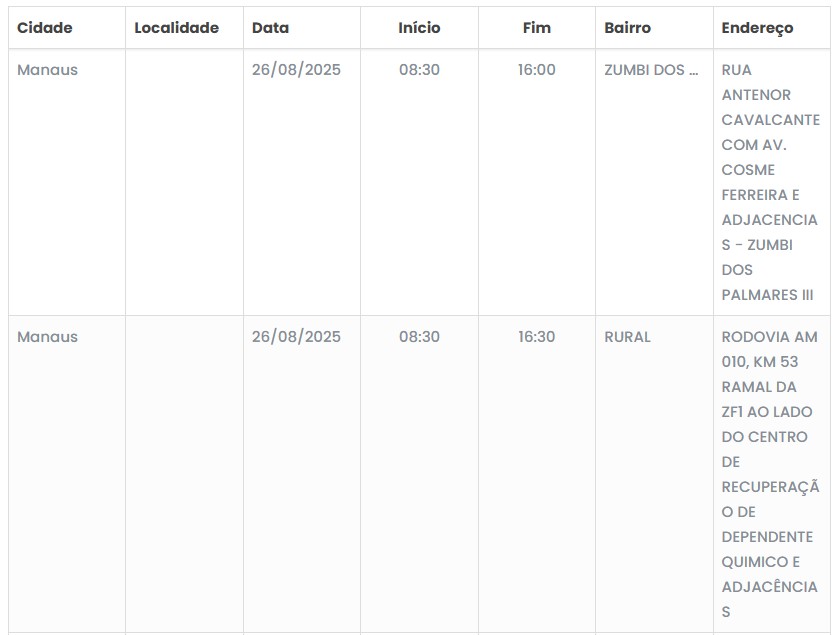Click the 08:30 start time in first row
Screen dimensions: 837x635
(419, 70)
